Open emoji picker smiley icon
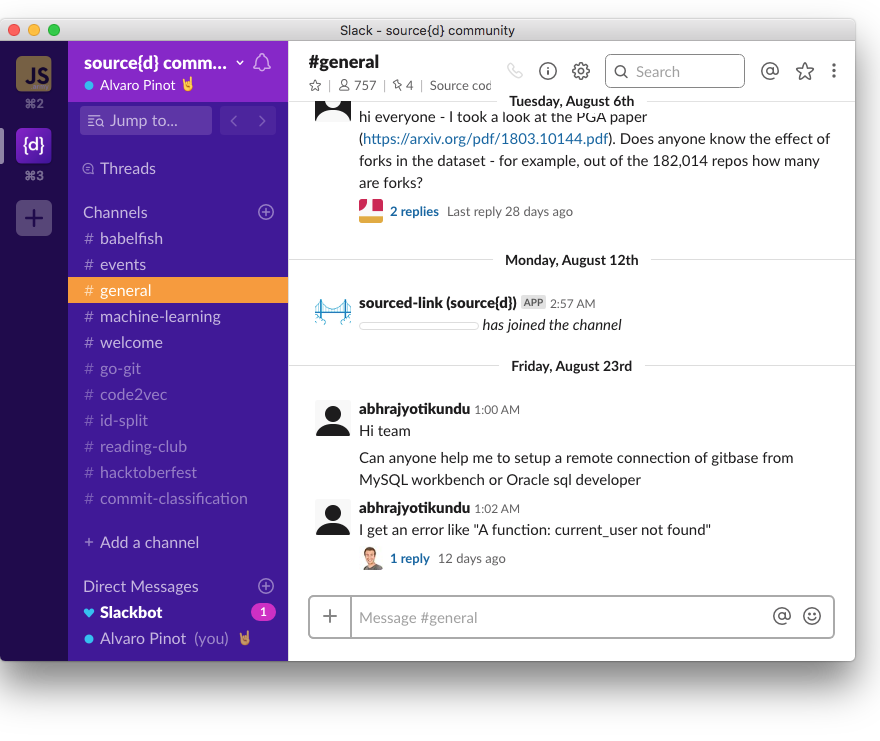 click(812, 616)
